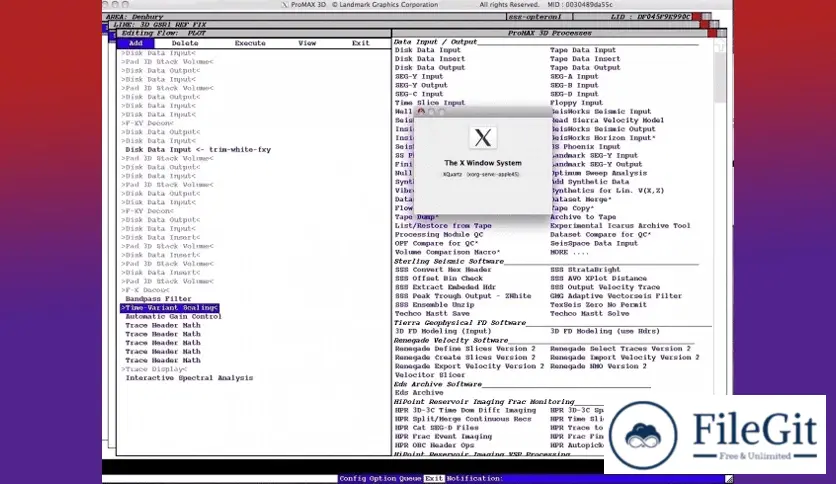
Task: Choose SEG-Y Output process
Action: 421,85
